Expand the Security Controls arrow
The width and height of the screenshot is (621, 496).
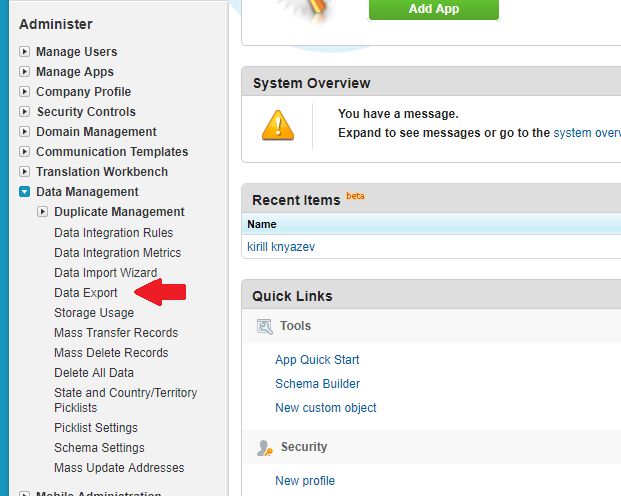coord(25,112)
